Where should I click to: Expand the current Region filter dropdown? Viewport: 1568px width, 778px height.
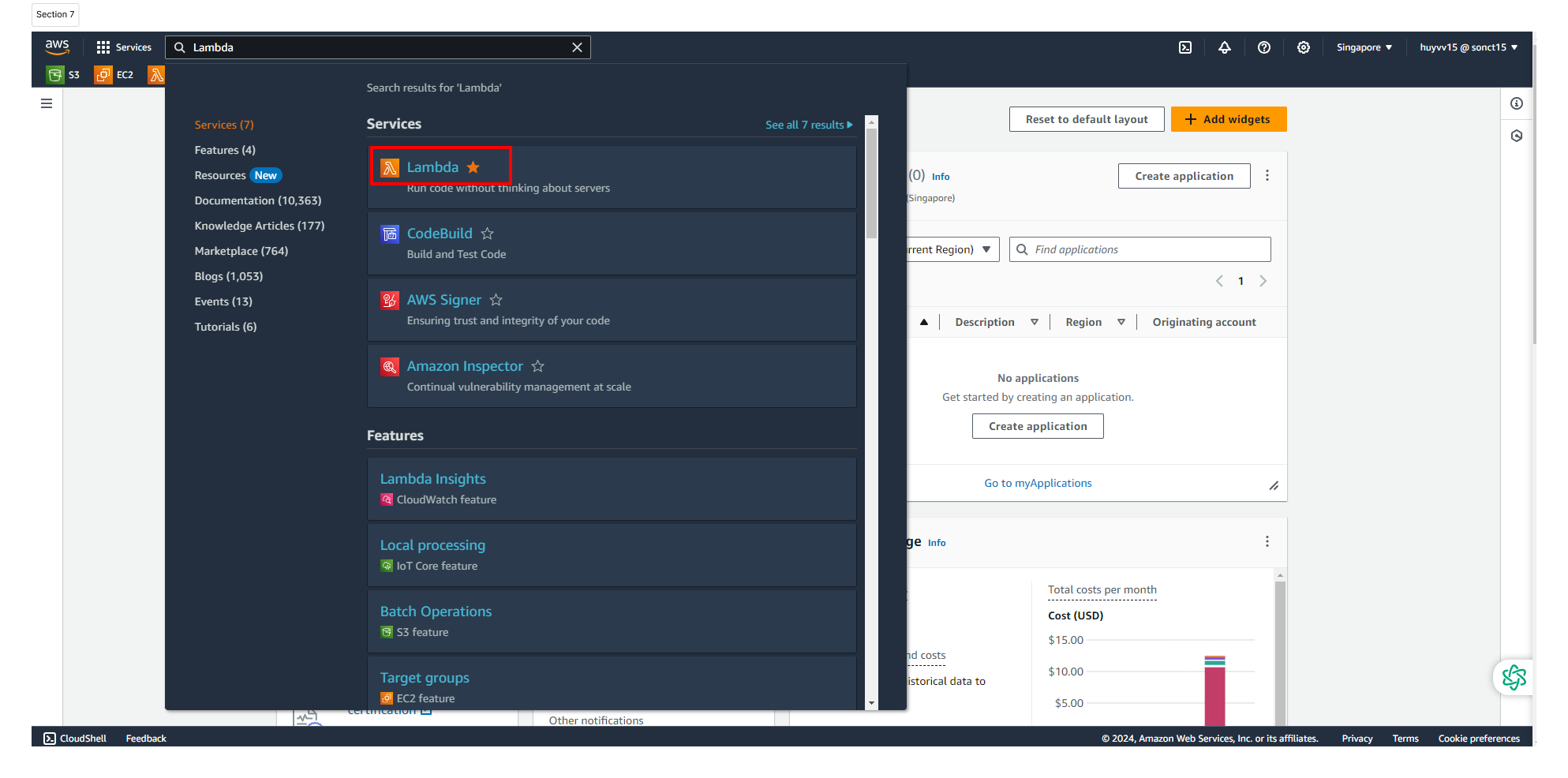(952, 249)
